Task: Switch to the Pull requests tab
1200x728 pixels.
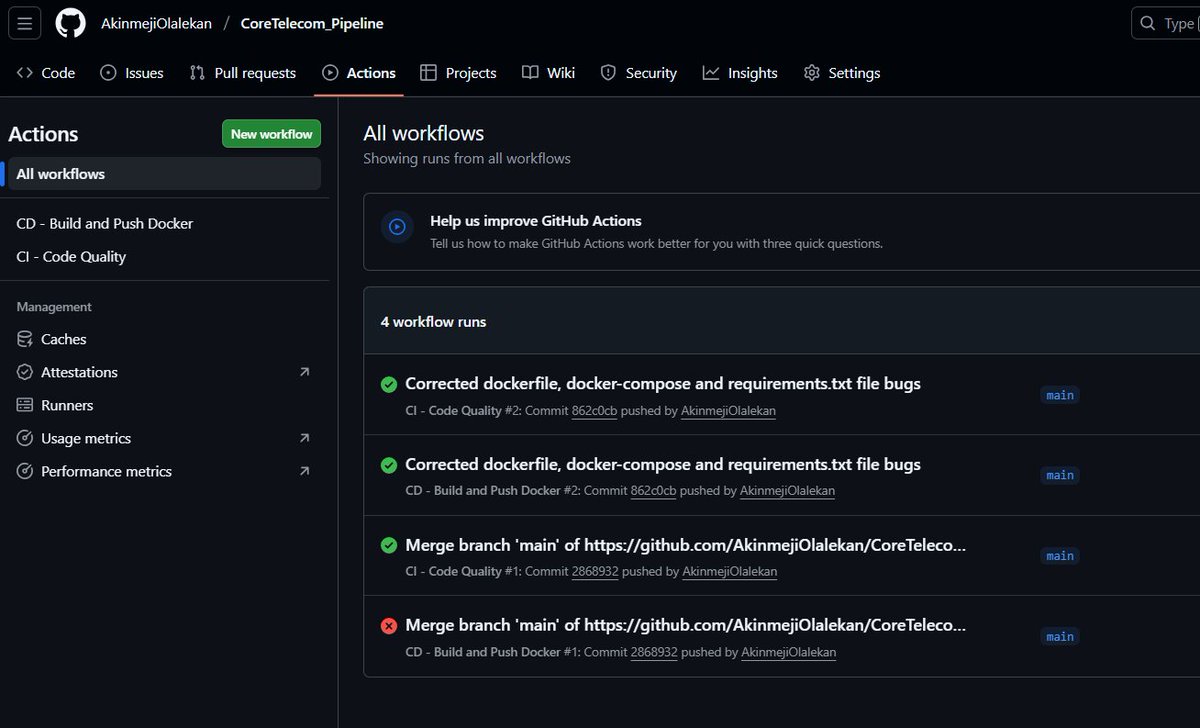Action: pyautogui.click(x=243, y=73)
